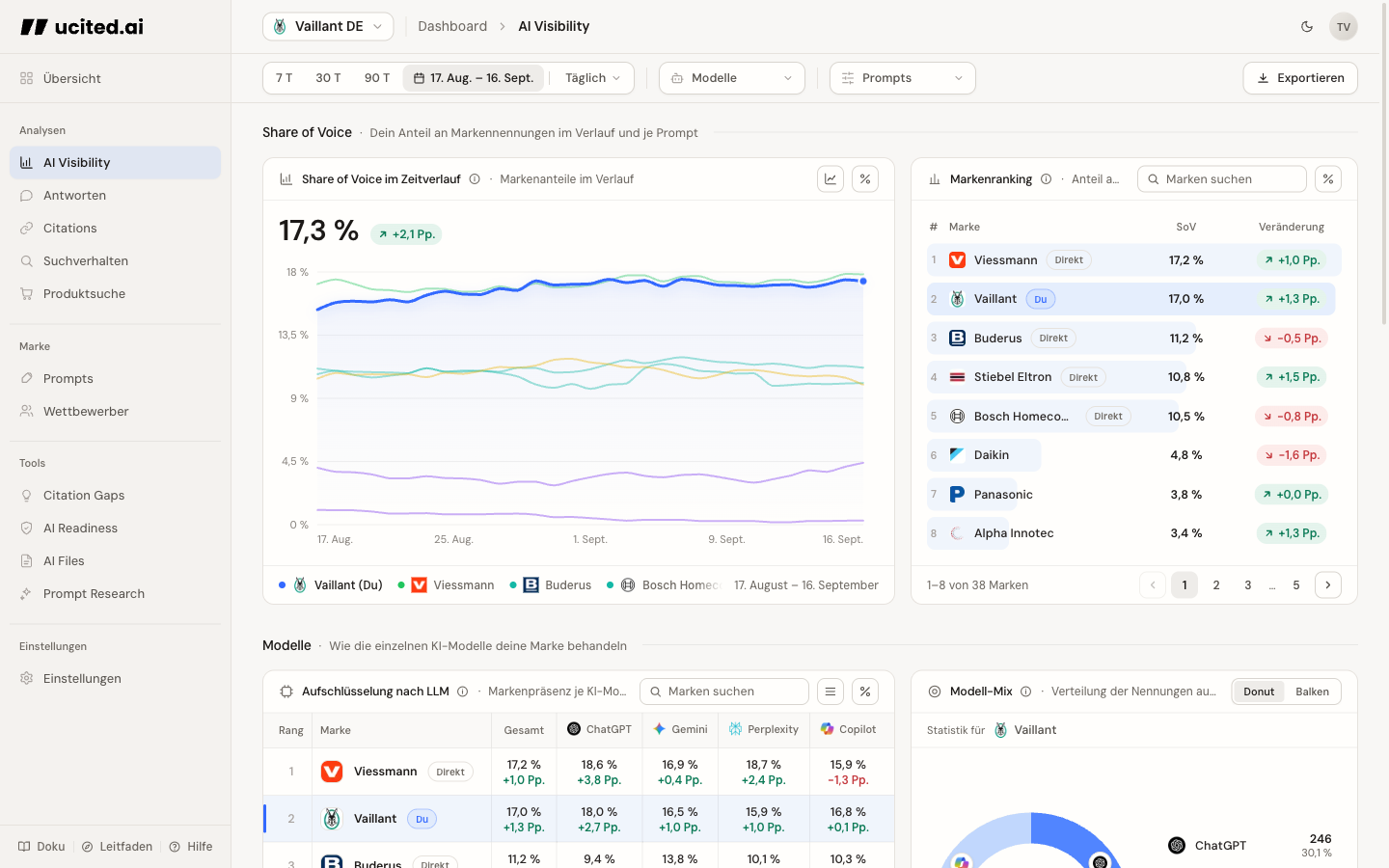Open Citation Gaps tool
The width and height of the screenshot is (1389, 868).
[x=116, y=496]
